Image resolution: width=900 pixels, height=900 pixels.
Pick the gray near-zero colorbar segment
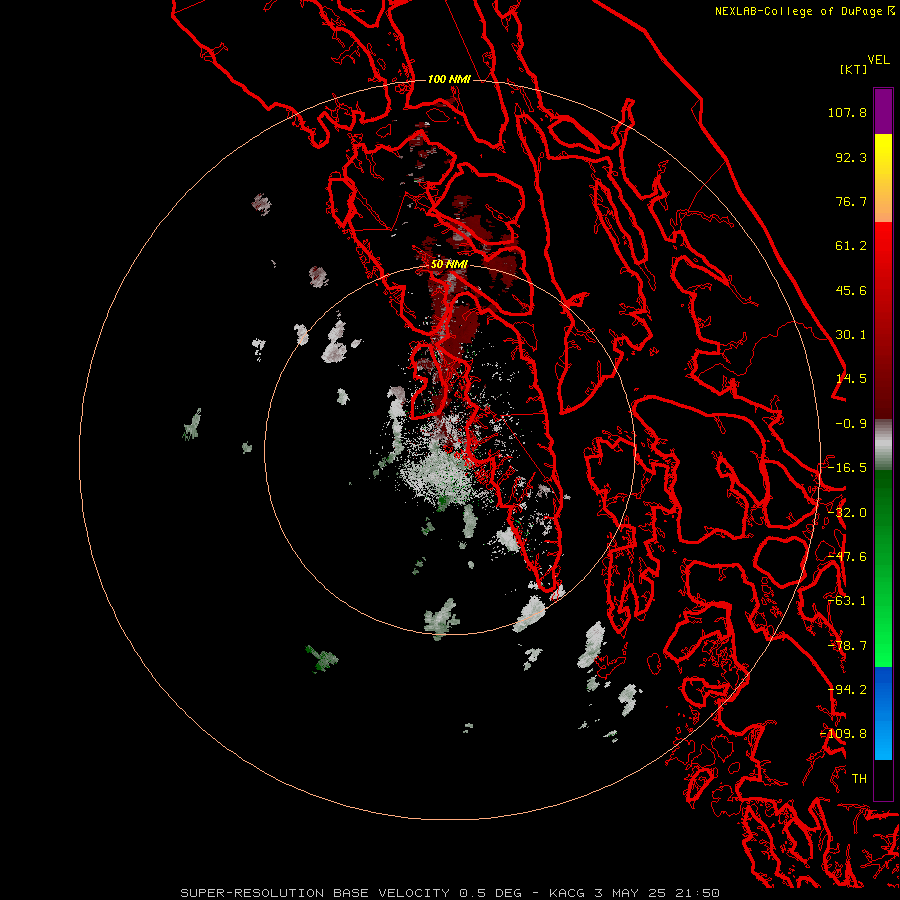pos(883,444)
